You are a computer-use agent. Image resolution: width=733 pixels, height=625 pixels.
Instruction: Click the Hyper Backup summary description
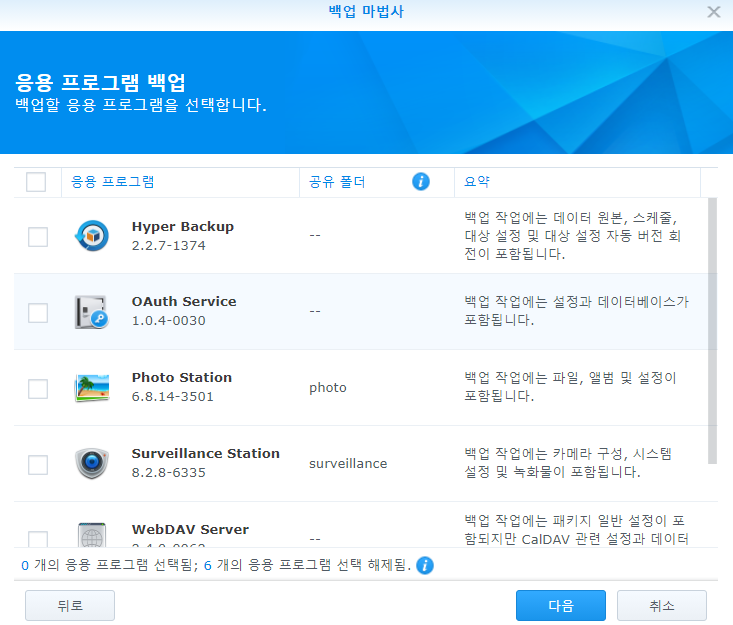point(572,236)
